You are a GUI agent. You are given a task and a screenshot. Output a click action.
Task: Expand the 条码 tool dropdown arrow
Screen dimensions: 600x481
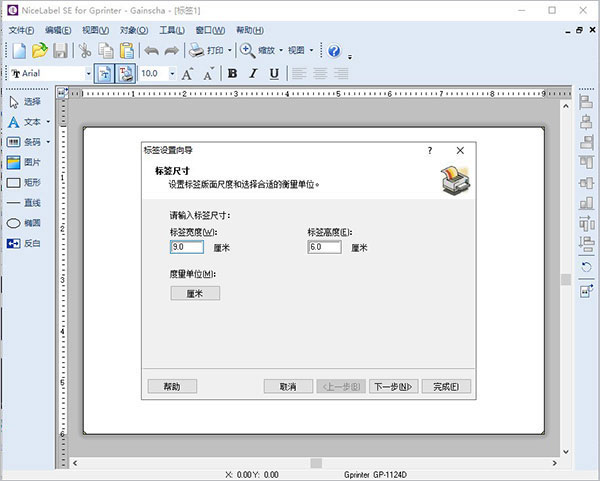[48, 142]
